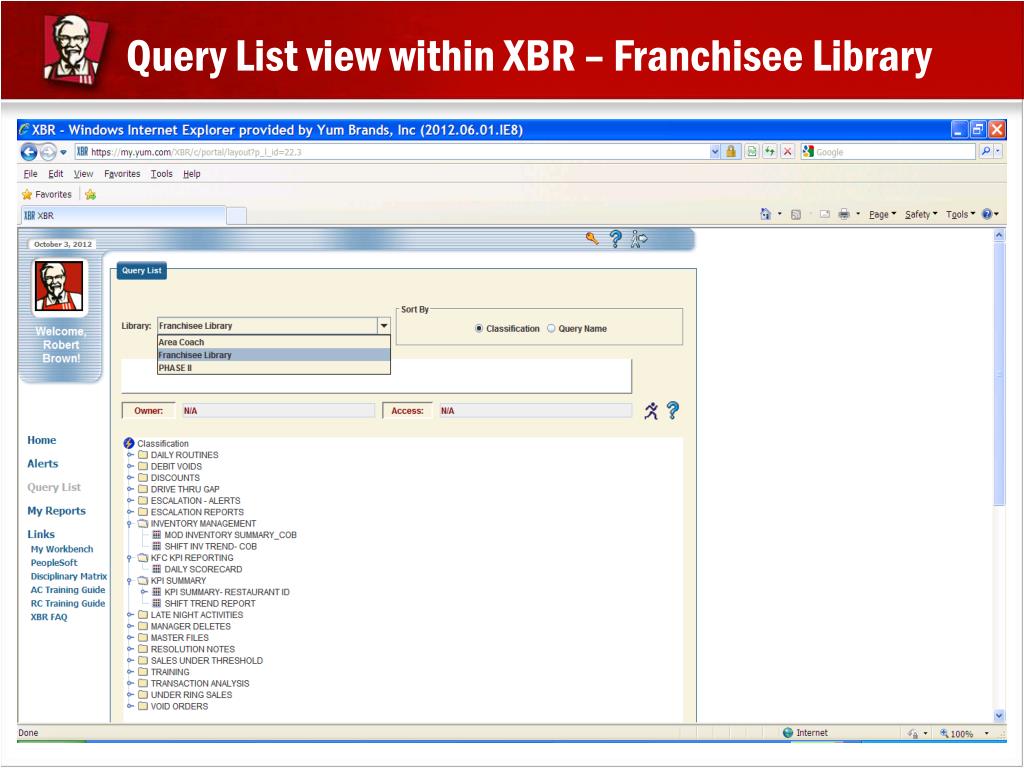This screenshot has height=768, width=1024.
Task: Click Add to Favorites bar icon
Action: pyautogui.click(x=90, y=195)
